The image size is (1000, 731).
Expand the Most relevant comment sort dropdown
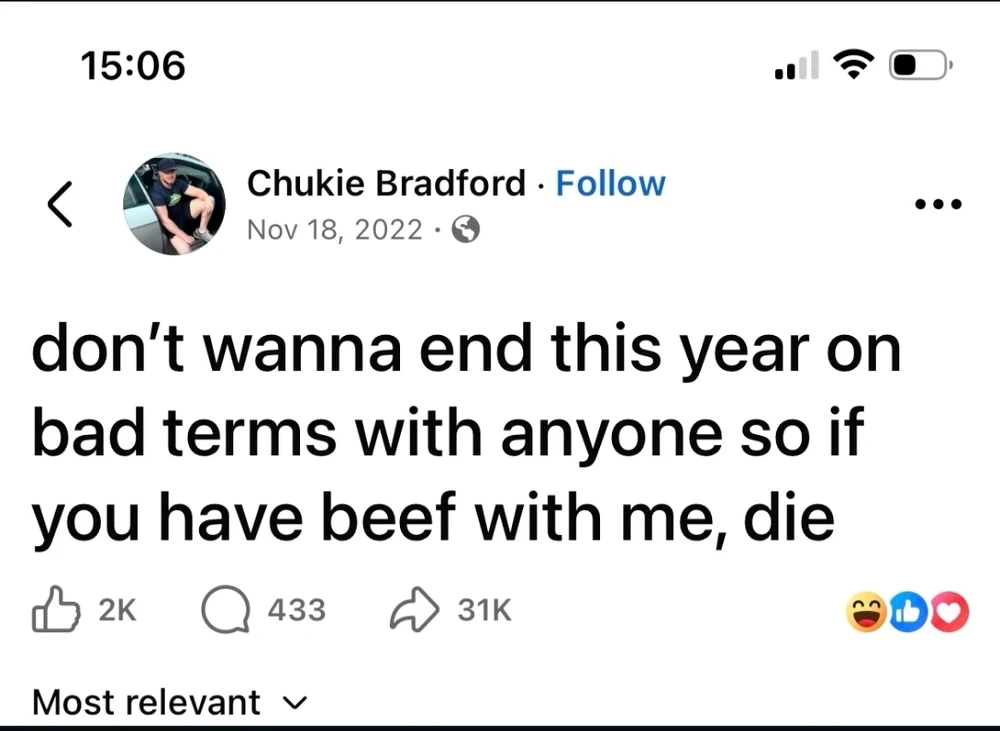click(170, 702)
